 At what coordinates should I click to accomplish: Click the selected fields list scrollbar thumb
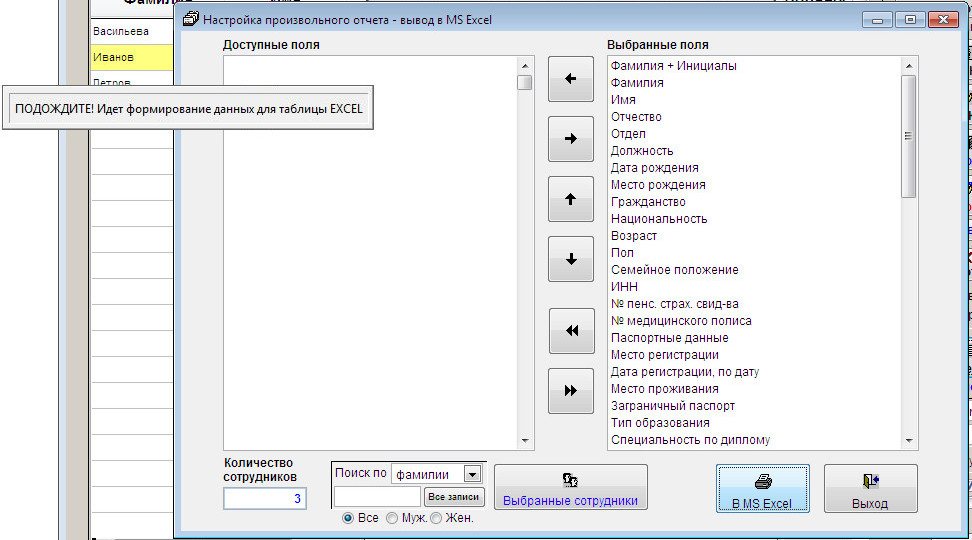pos(909,136)
